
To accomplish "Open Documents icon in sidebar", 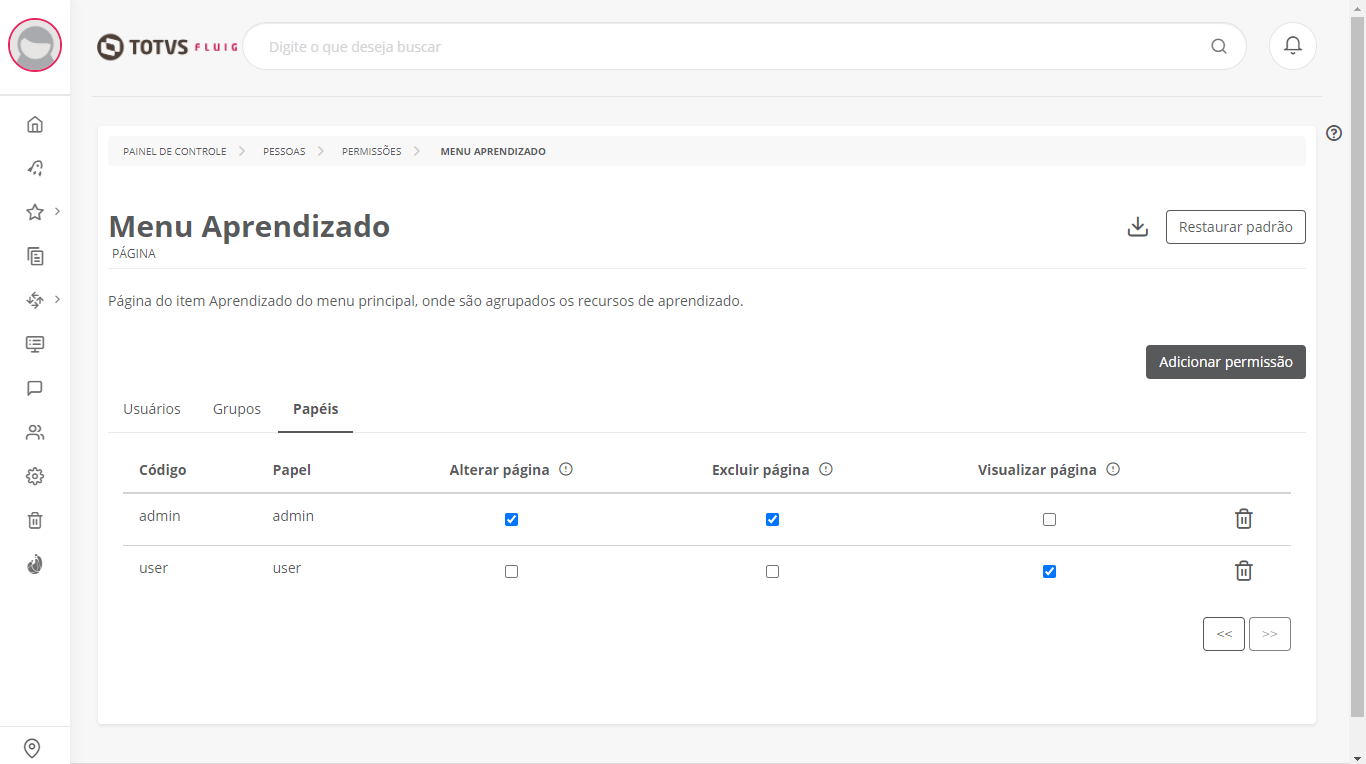I will pyautogui.click(x=35, y=256).
